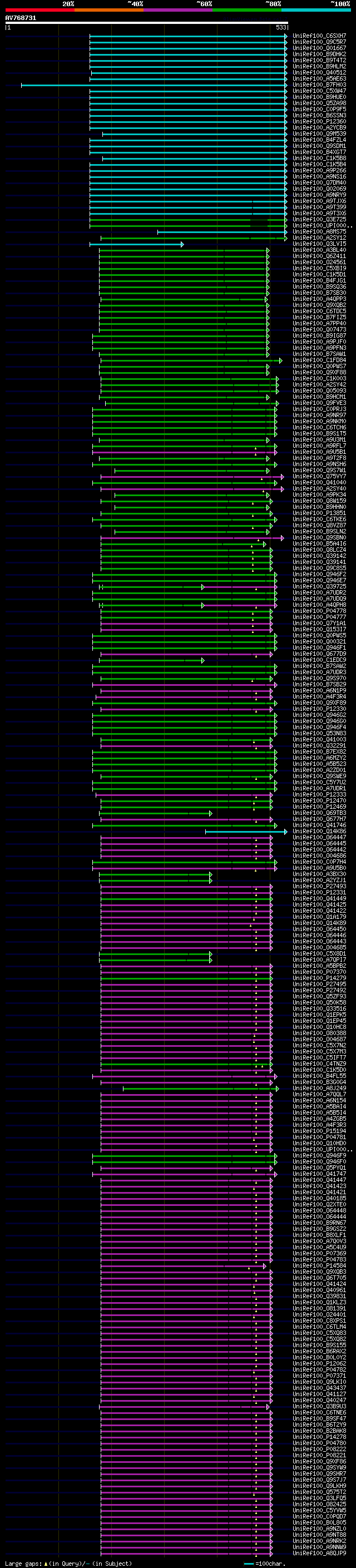Click the orange ~40% identity legend segment

point(109,10)
